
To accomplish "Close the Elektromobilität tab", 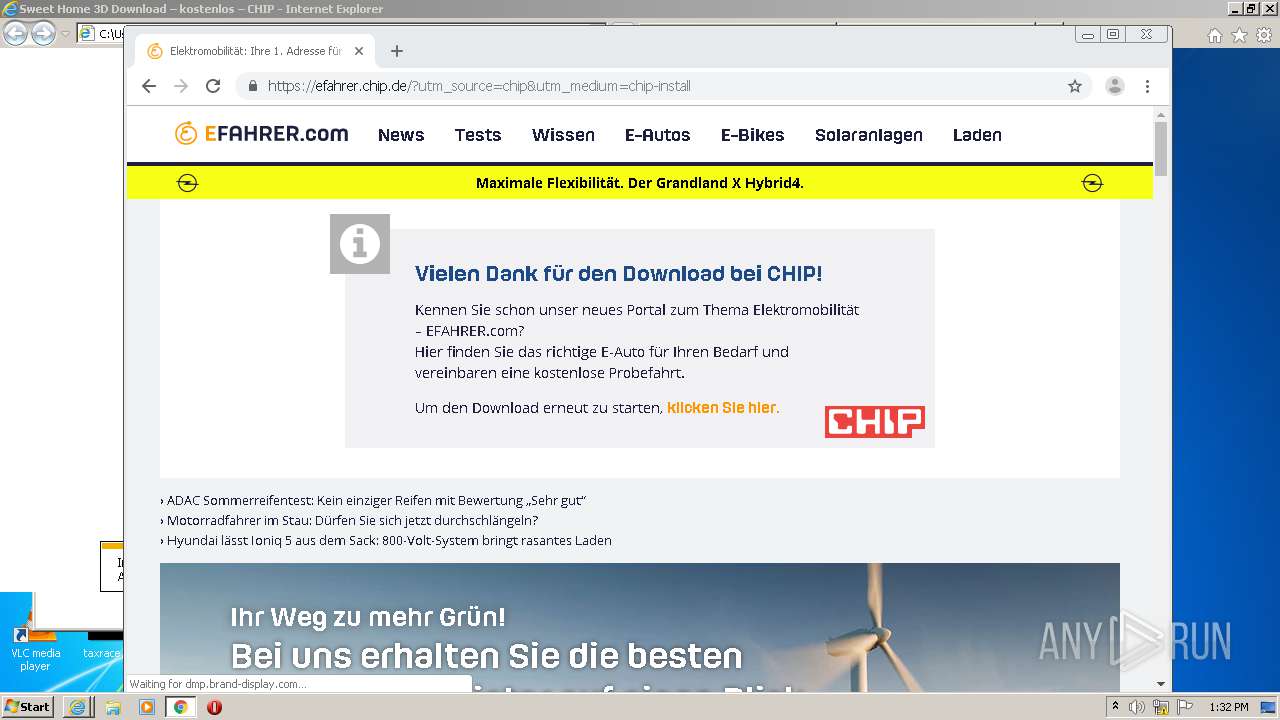I will [359, 51].
